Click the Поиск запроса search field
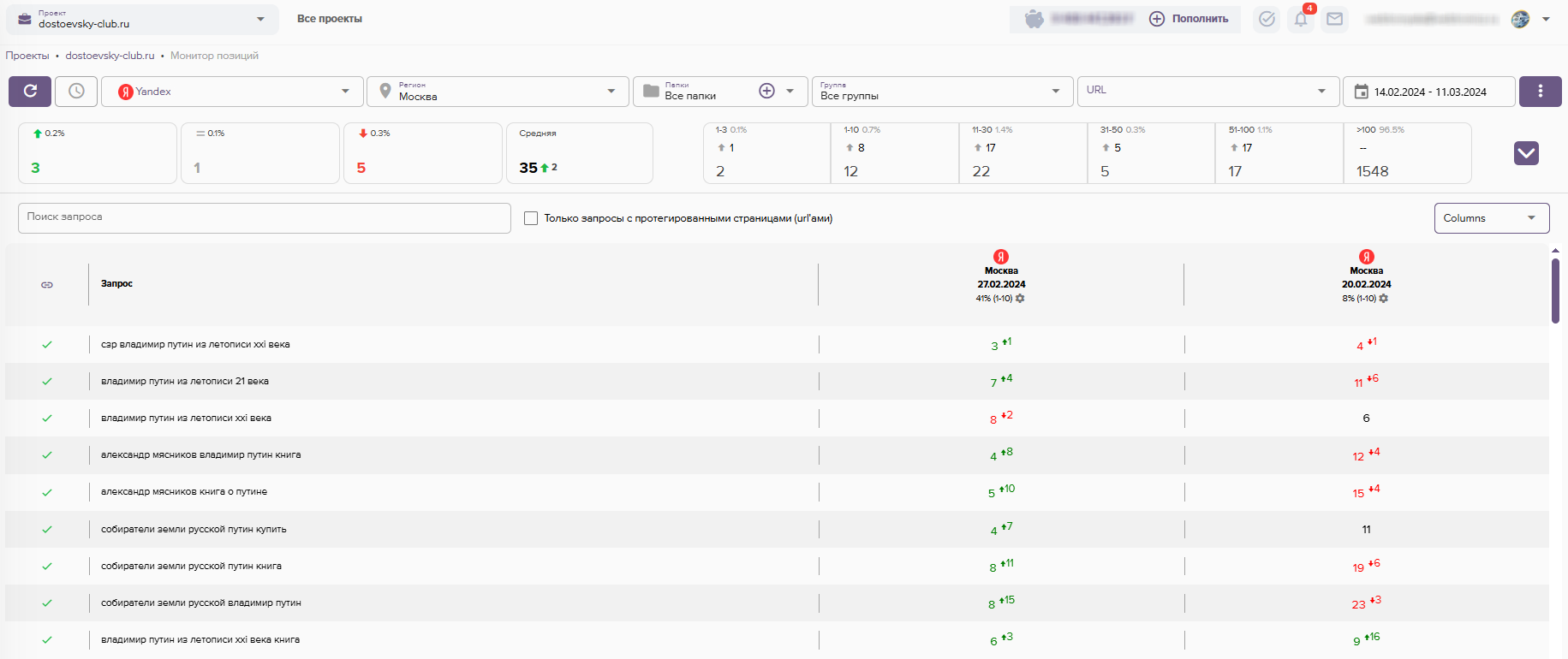Viewport: 1568px width, 659px height. [264, 217]
